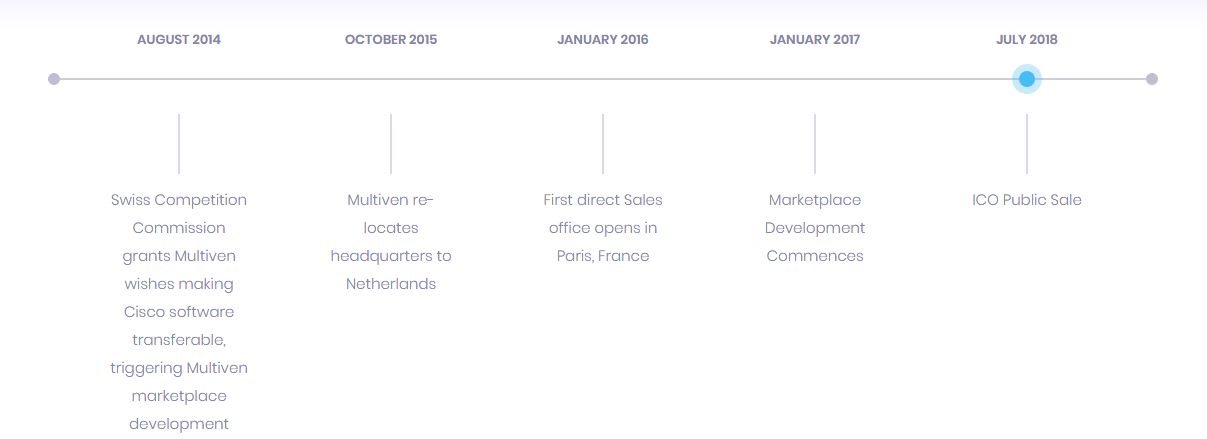Click the vertical connector line below October 2015

(x=391, y=144)
